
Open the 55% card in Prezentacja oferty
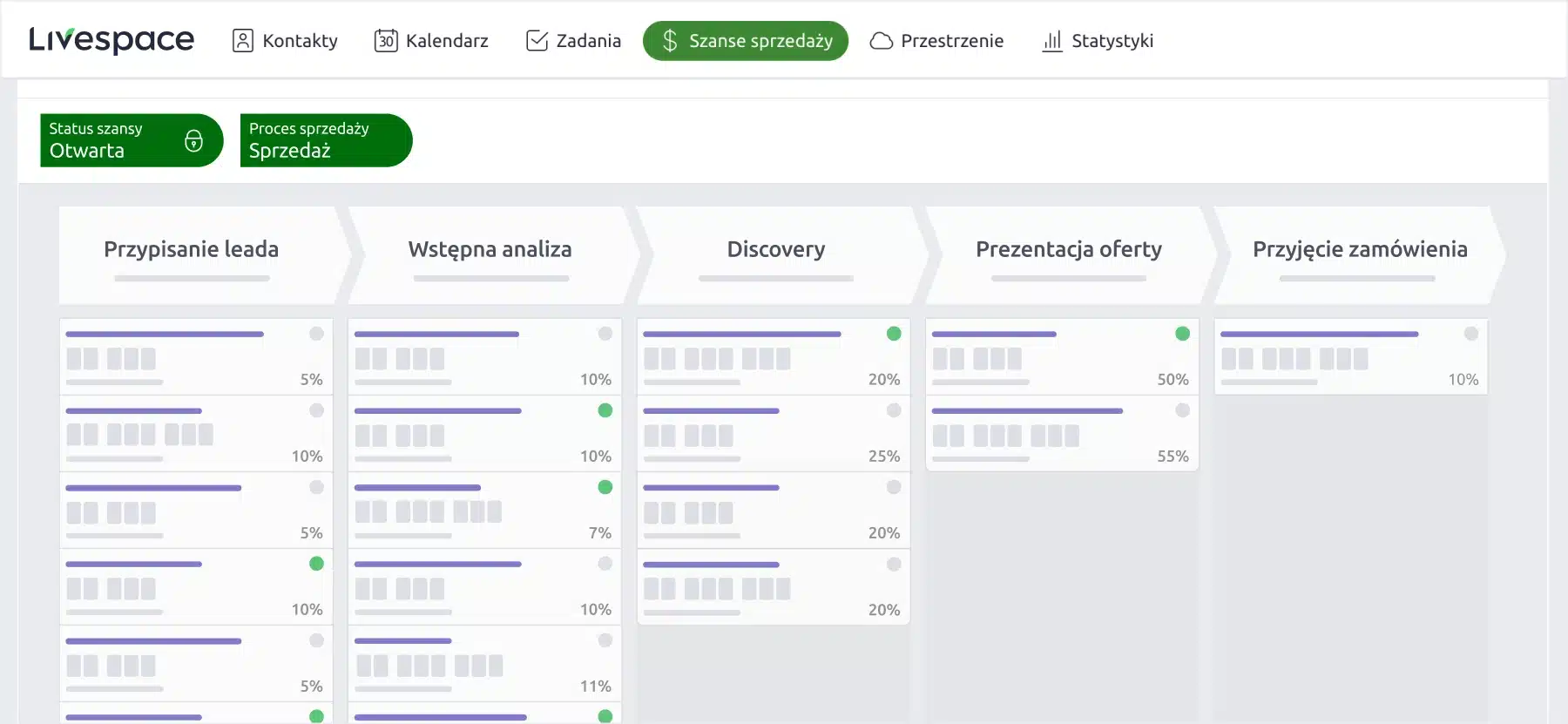click(x=1062, y=434)
